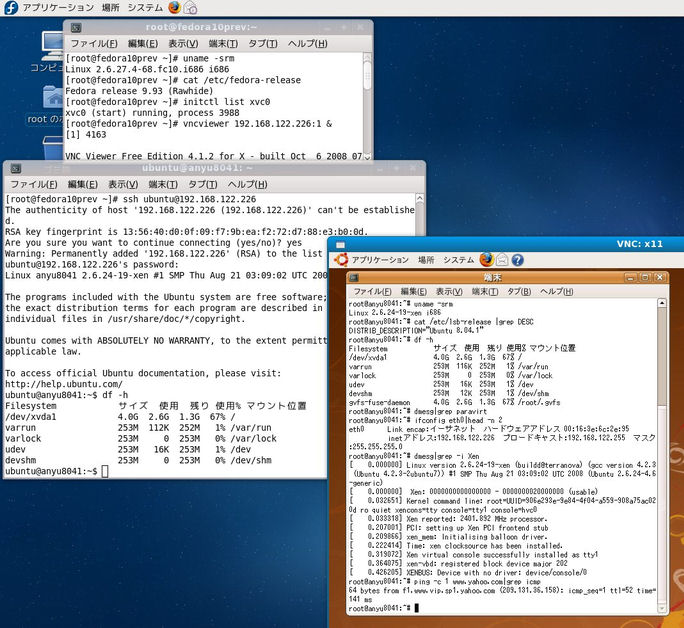Click /dev/xvda1 row in ubuntu@anyu8041 terminal
The image size is (684, 628).
click(x=120, y=417)
